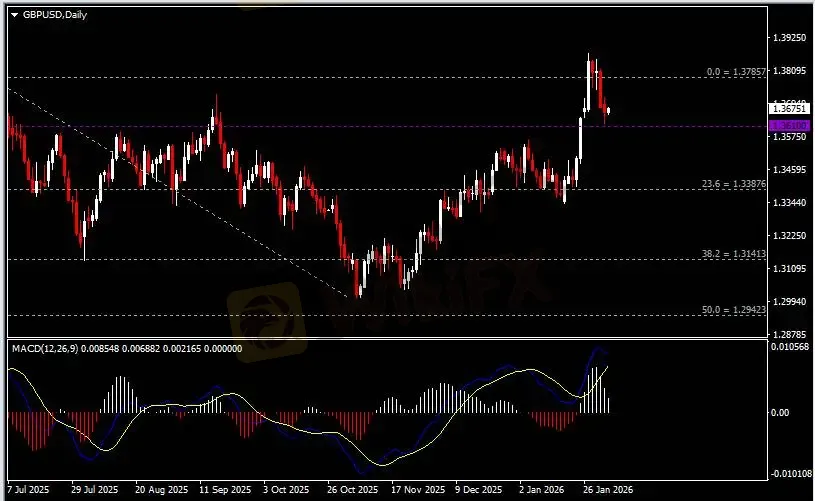Click the 1.33440 price axis label
The width and height of the screenshot is (815, 501).
tap(790, 202)
